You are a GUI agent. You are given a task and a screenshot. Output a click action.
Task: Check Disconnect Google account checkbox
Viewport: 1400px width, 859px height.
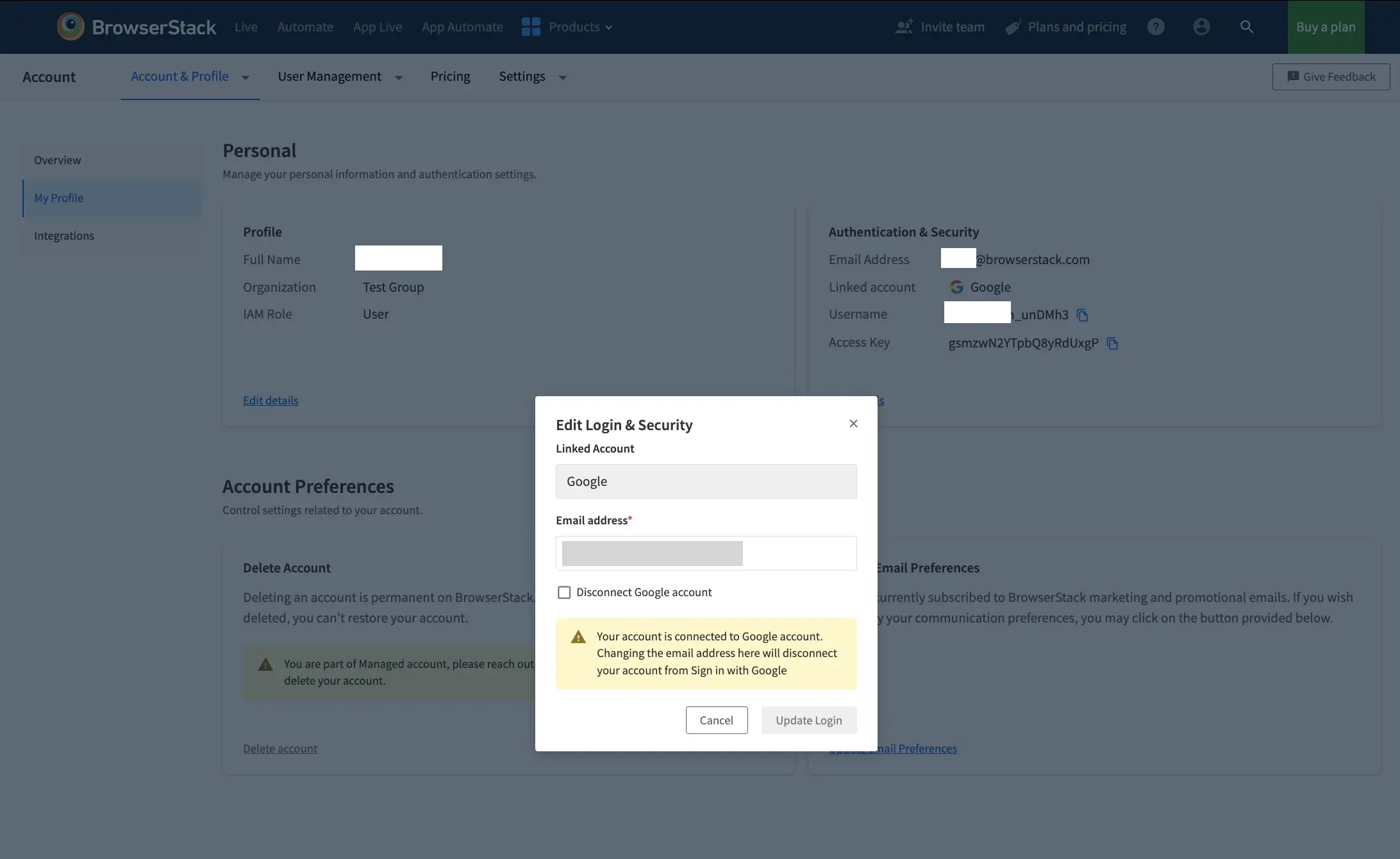coord(564,592)
